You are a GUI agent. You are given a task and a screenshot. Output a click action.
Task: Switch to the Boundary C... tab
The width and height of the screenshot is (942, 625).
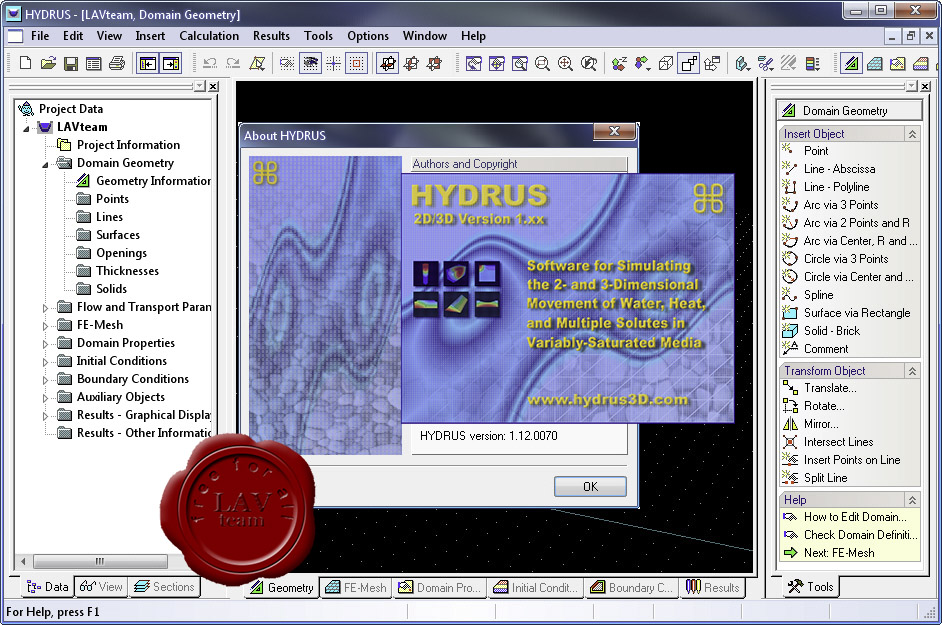pyautogui.click(x=631, y=588)
